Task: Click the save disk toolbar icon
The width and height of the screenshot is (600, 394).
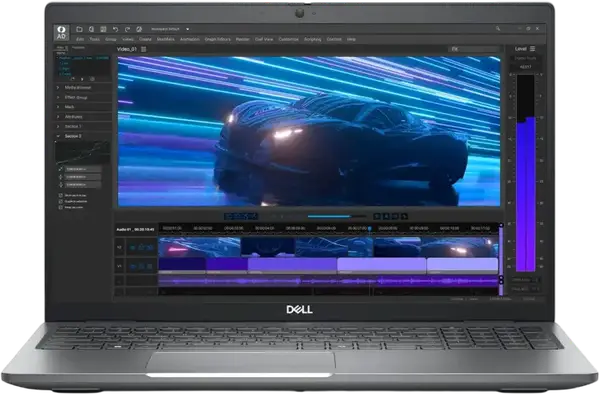Action: pos(103,29)
